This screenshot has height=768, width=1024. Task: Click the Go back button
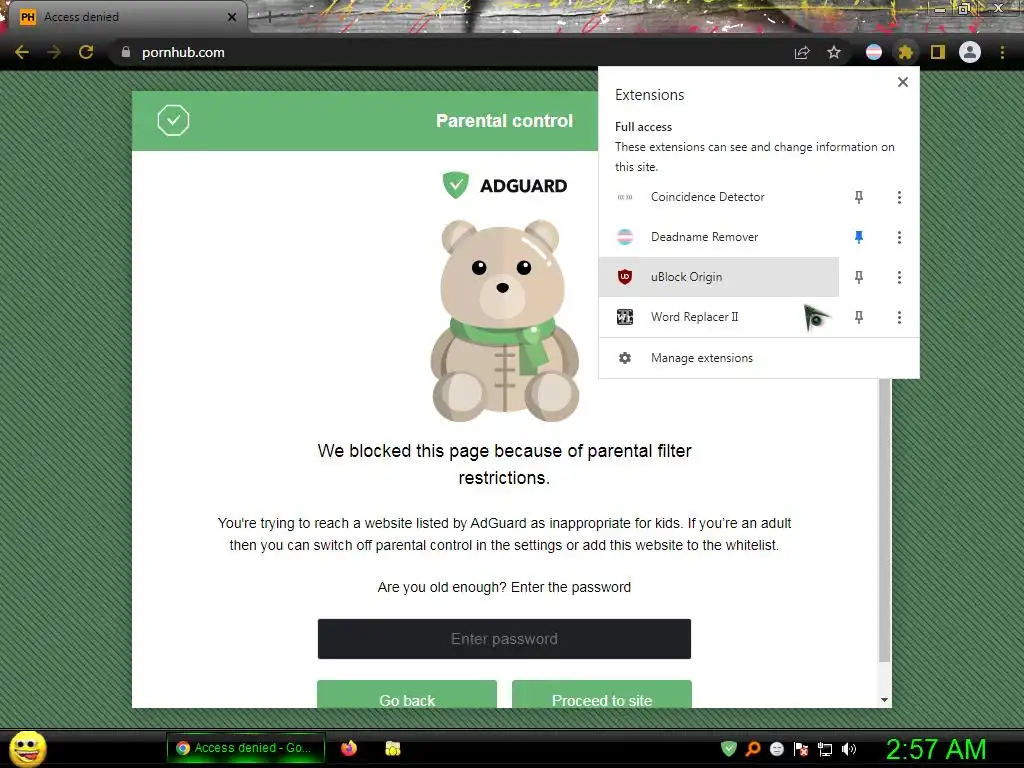[x=407, y=695]
